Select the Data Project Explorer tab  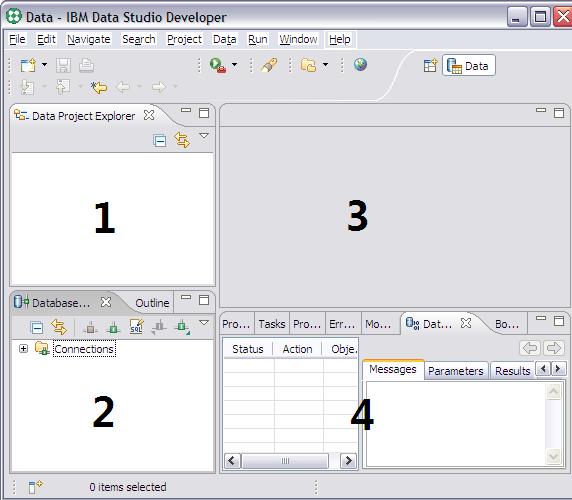(84, 116)
